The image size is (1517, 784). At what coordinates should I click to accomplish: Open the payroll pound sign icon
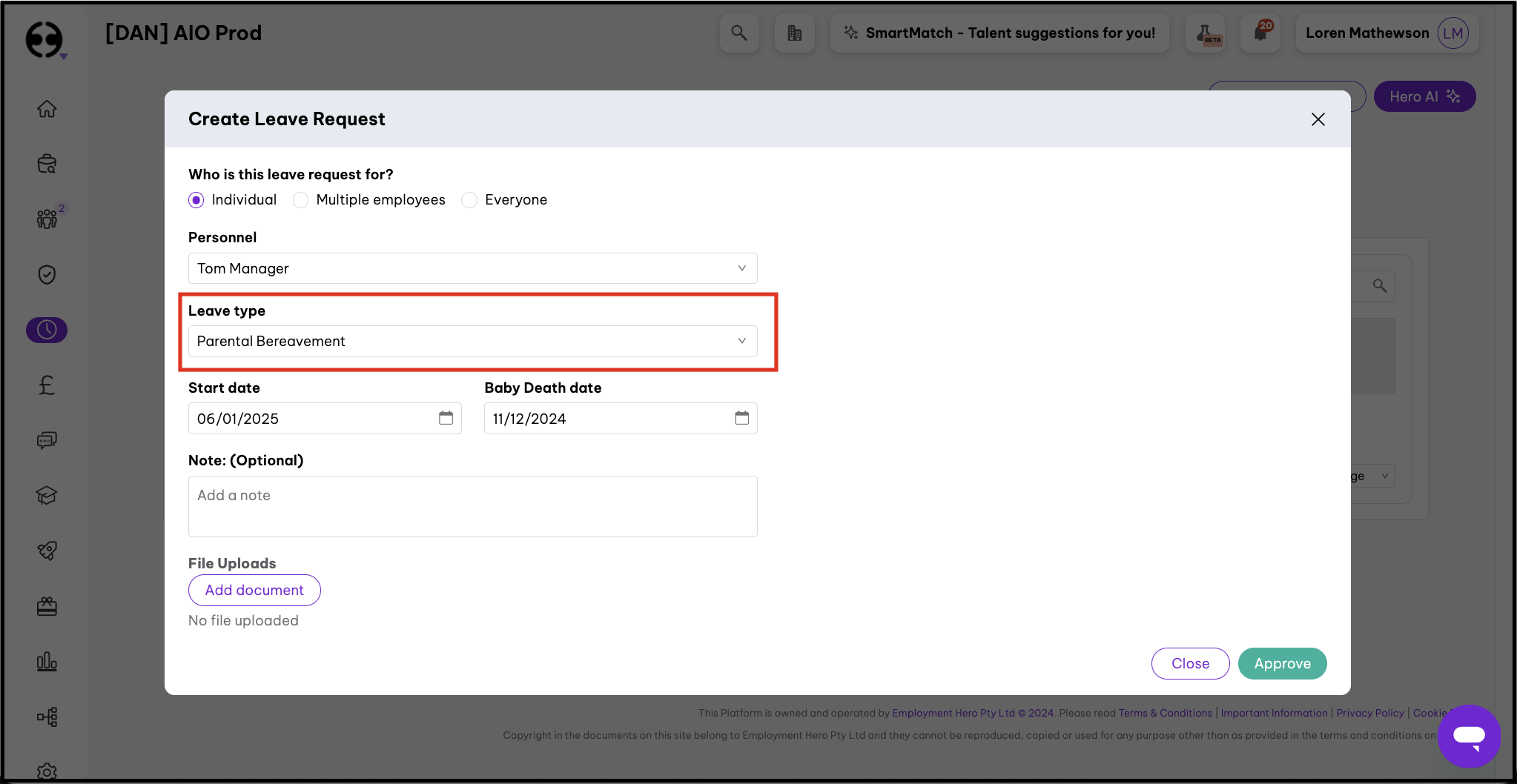47,385
